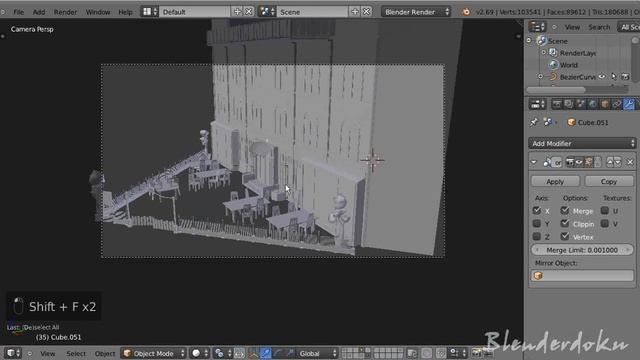Adjust the Merge Limit value slider
This screenshot has width=640, height=360.
click(582, 250)
